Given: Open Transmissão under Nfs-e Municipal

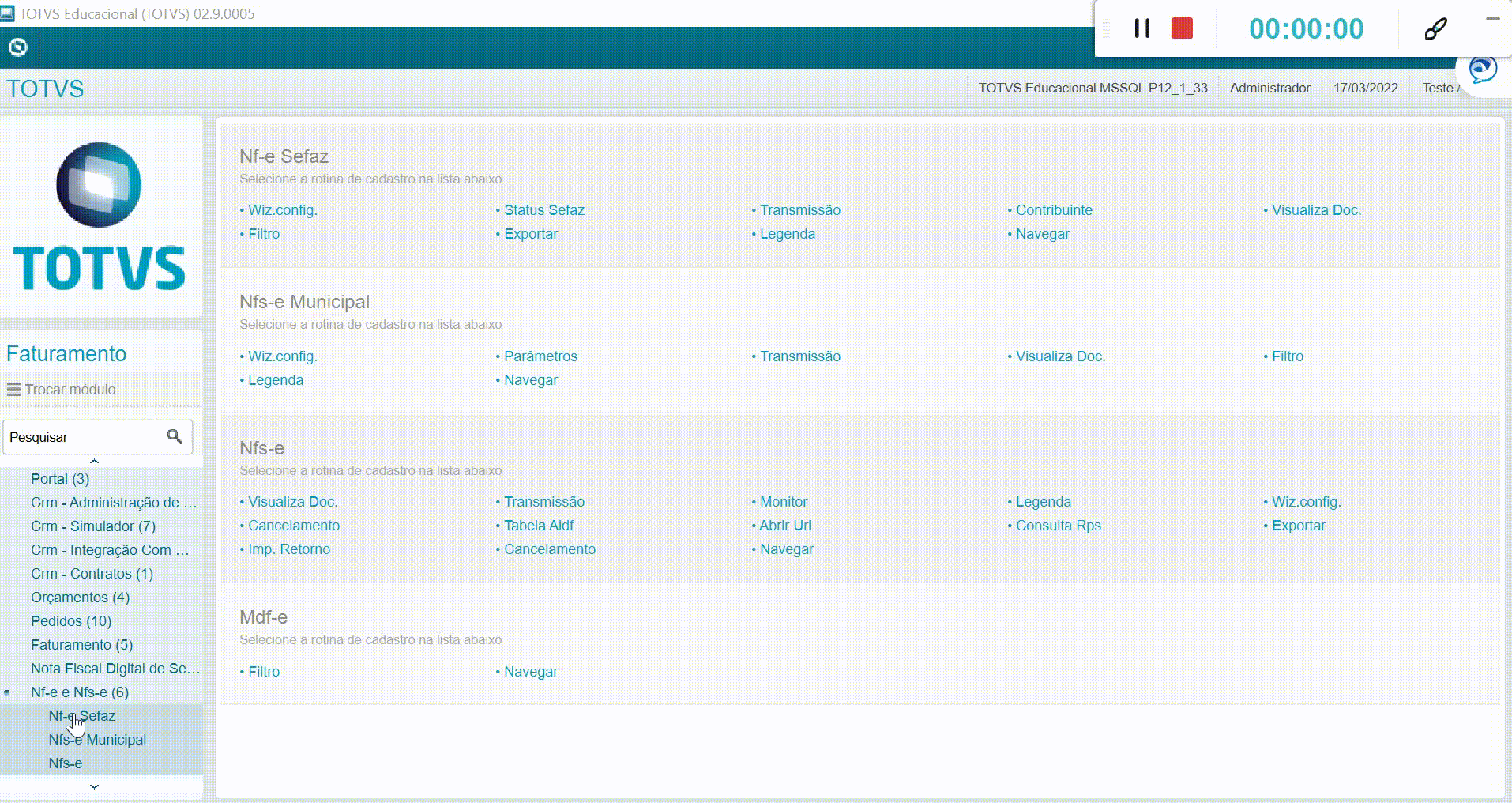Looking at the screenshot, I should pyautogui.click(x=800, y=356).
